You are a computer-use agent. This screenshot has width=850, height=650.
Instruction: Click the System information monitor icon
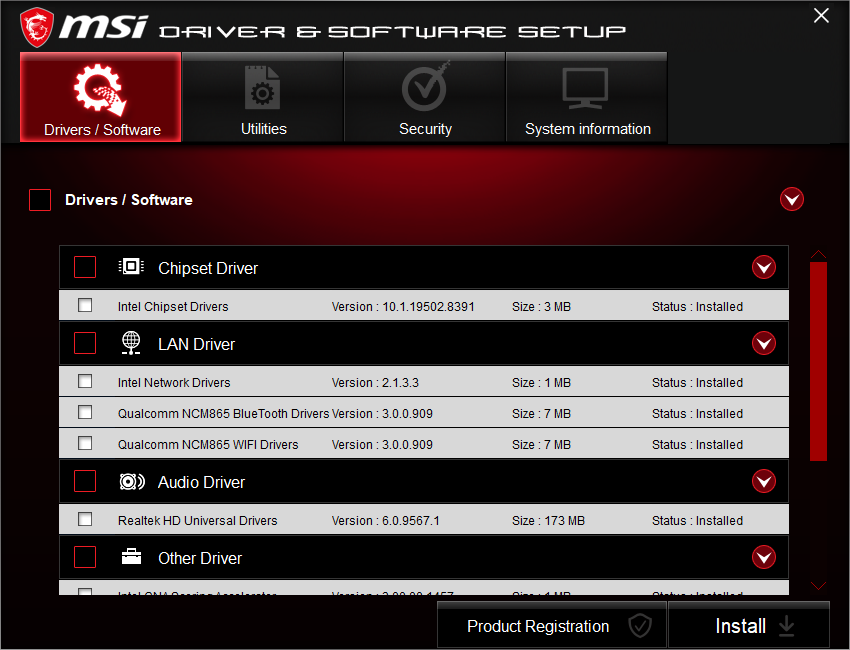click(x=587, y=88)
